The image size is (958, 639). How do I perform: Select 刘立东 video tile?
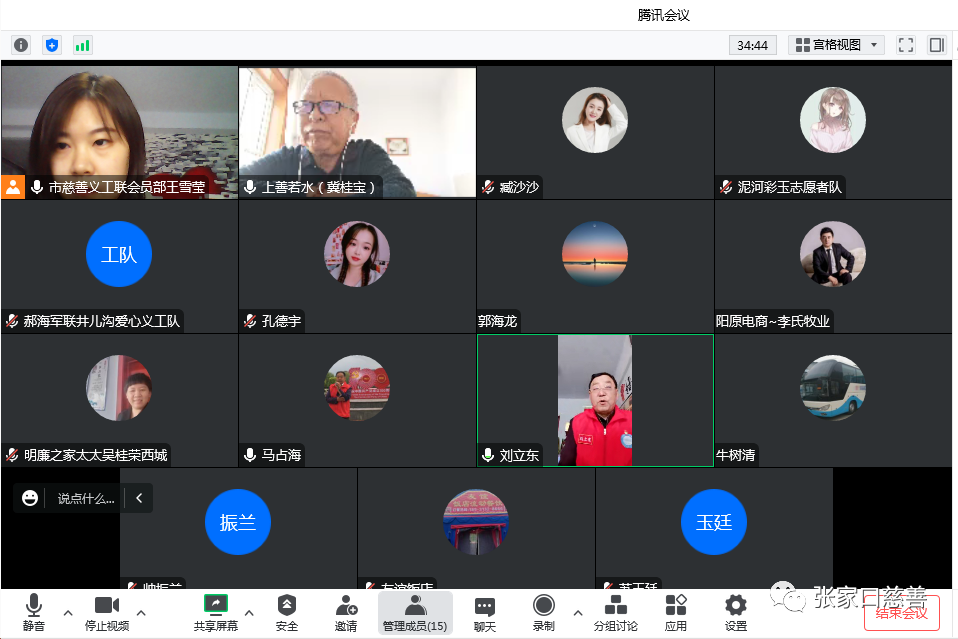click(595, 400)
